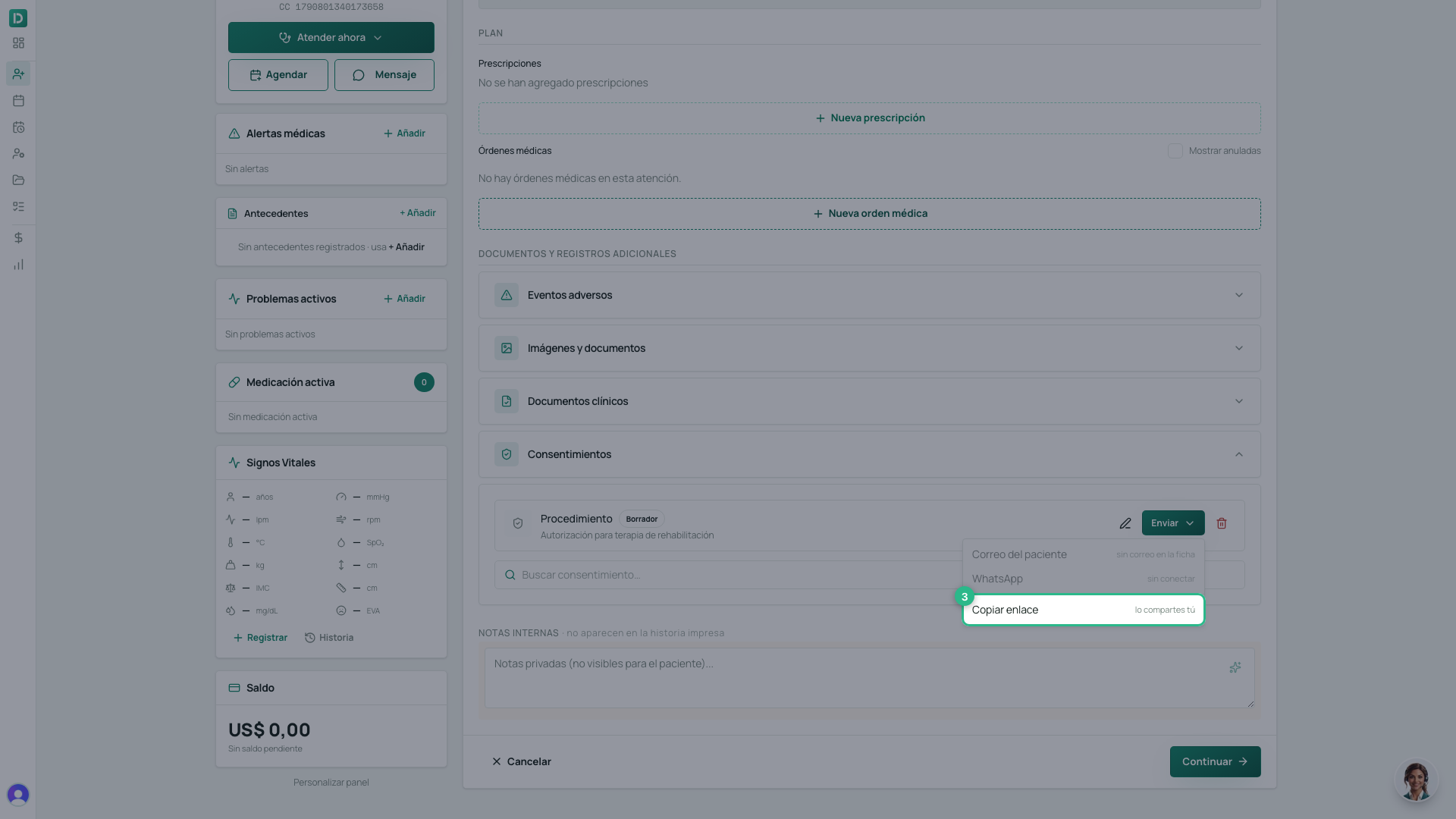The width and height of the screenshot is (1456, 819).
Task: Choose Copiar enlace menu item
Action: pyautogui.click(x=1083, y=610)
